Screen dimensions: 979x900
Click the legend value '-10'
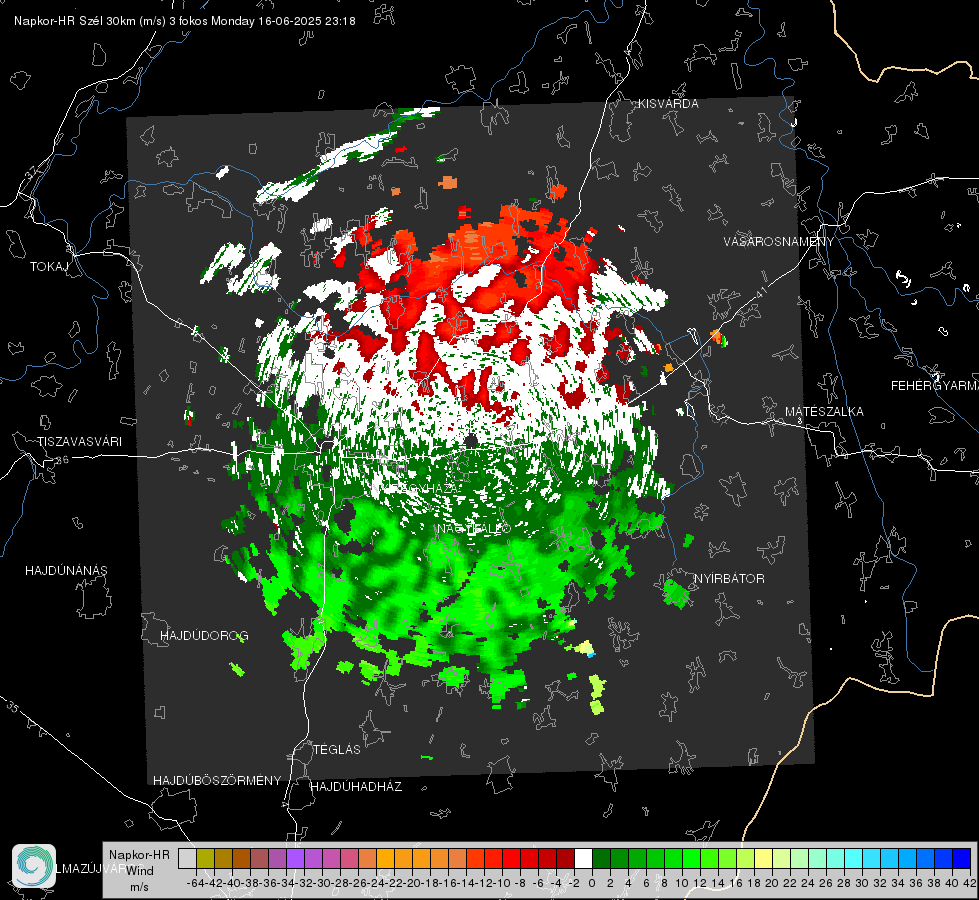click(501, 883)
